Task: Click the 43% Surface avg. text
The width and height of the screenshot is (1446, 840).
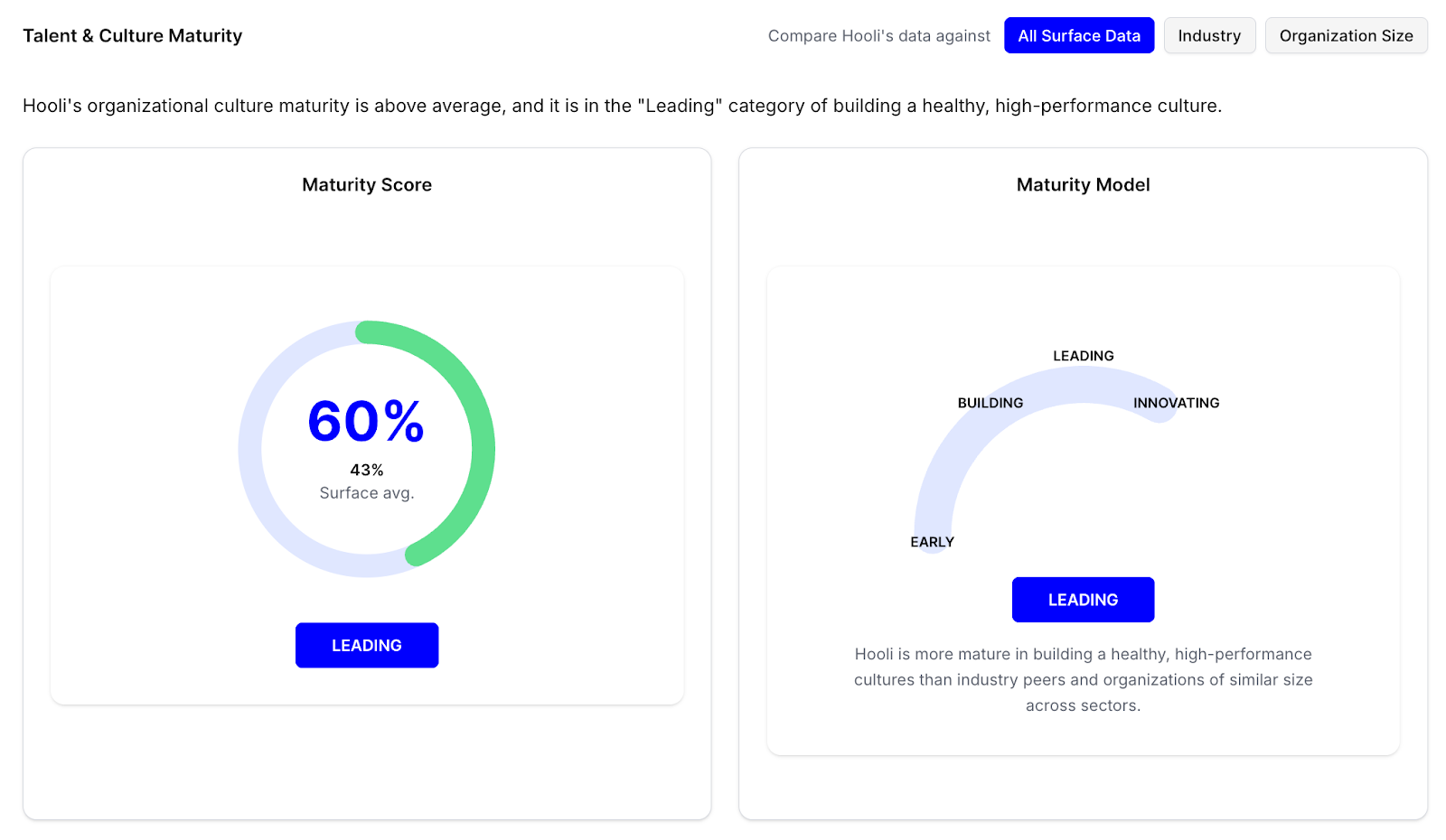Action: [x=367, y=481]
